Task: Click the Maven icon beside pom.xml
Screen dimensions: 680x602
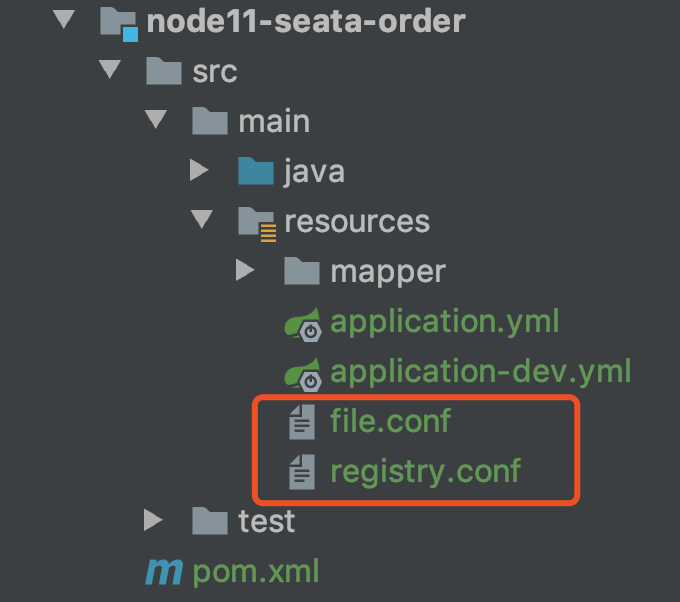Action: tap(163, 572)
